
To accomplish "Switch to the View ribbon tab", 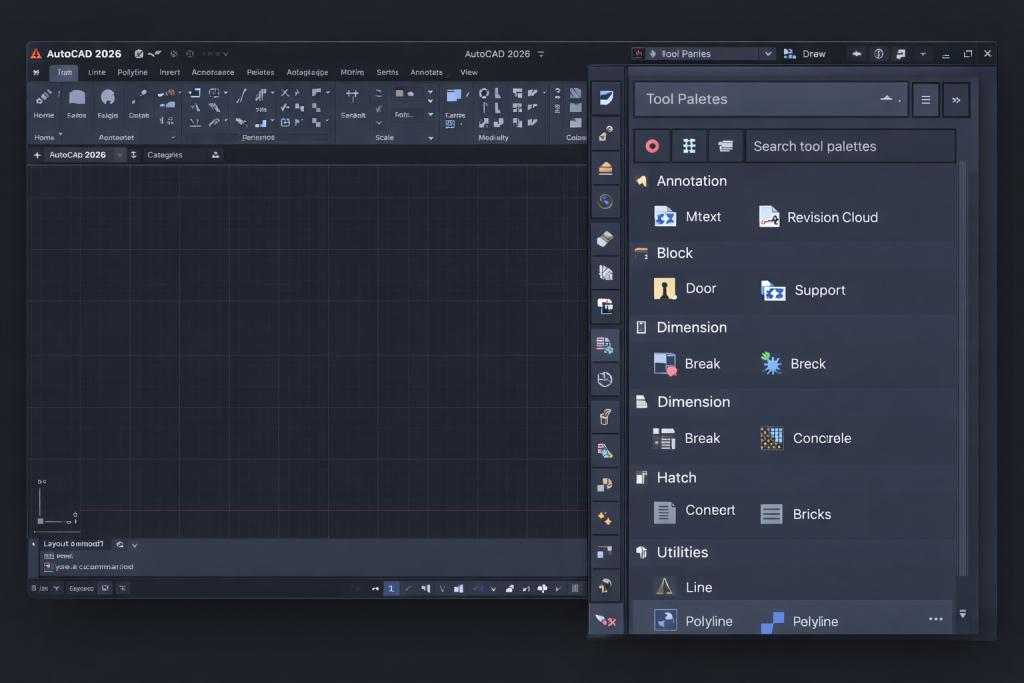I will (468, 73).
